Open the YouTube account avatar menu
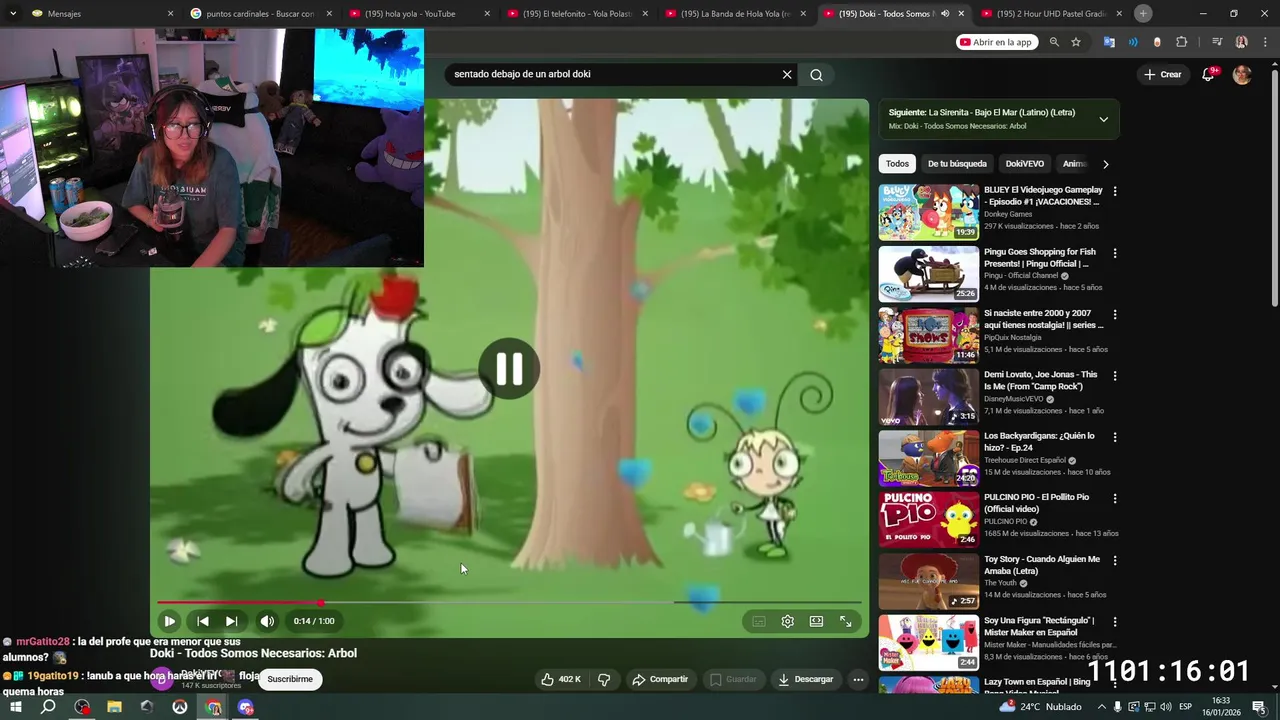The image size is (1280, 720). point(1242,75)
